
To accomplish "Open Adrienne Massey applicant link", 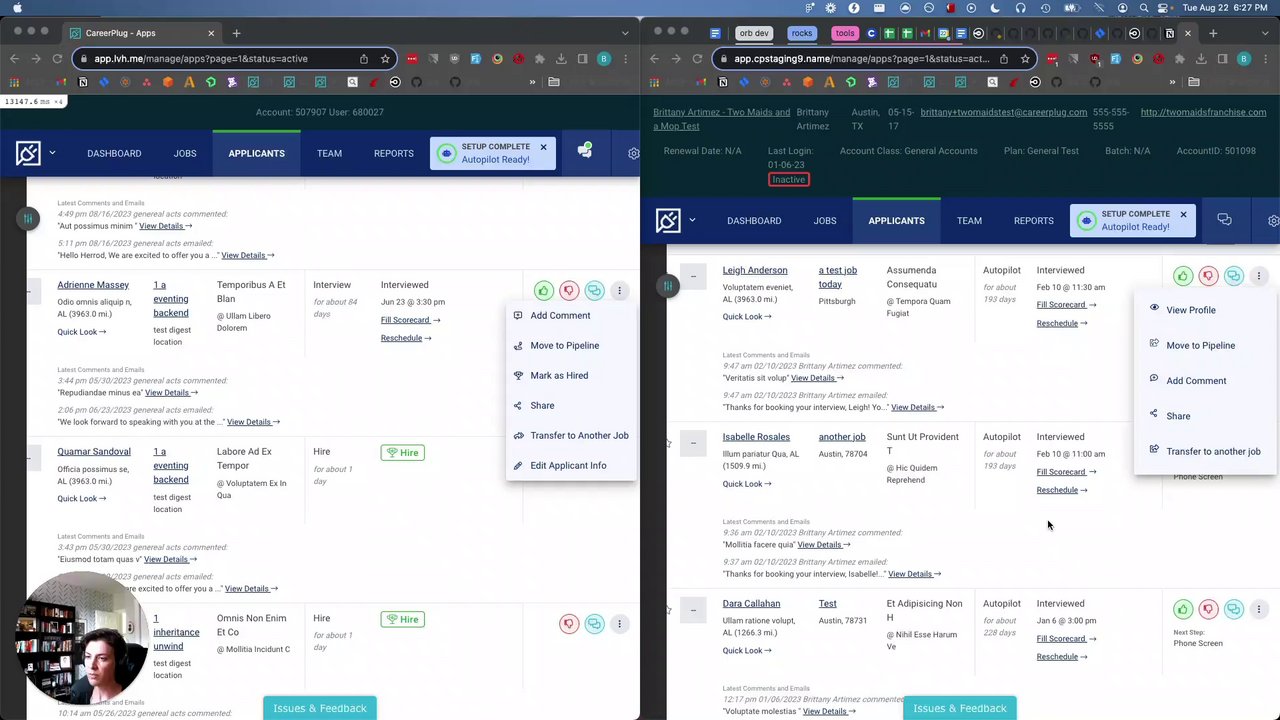I will (93, 285).
